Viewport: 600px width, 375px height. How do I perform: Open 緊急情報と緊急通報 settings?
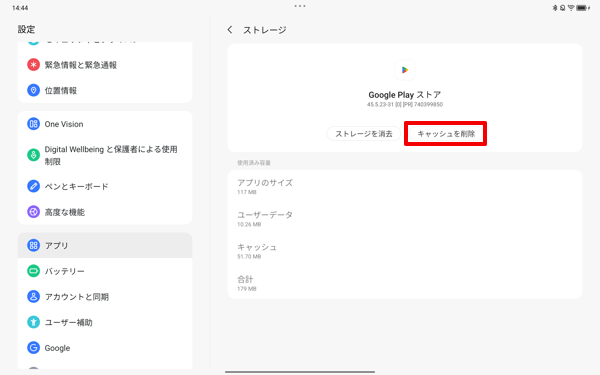click(105, 65)
